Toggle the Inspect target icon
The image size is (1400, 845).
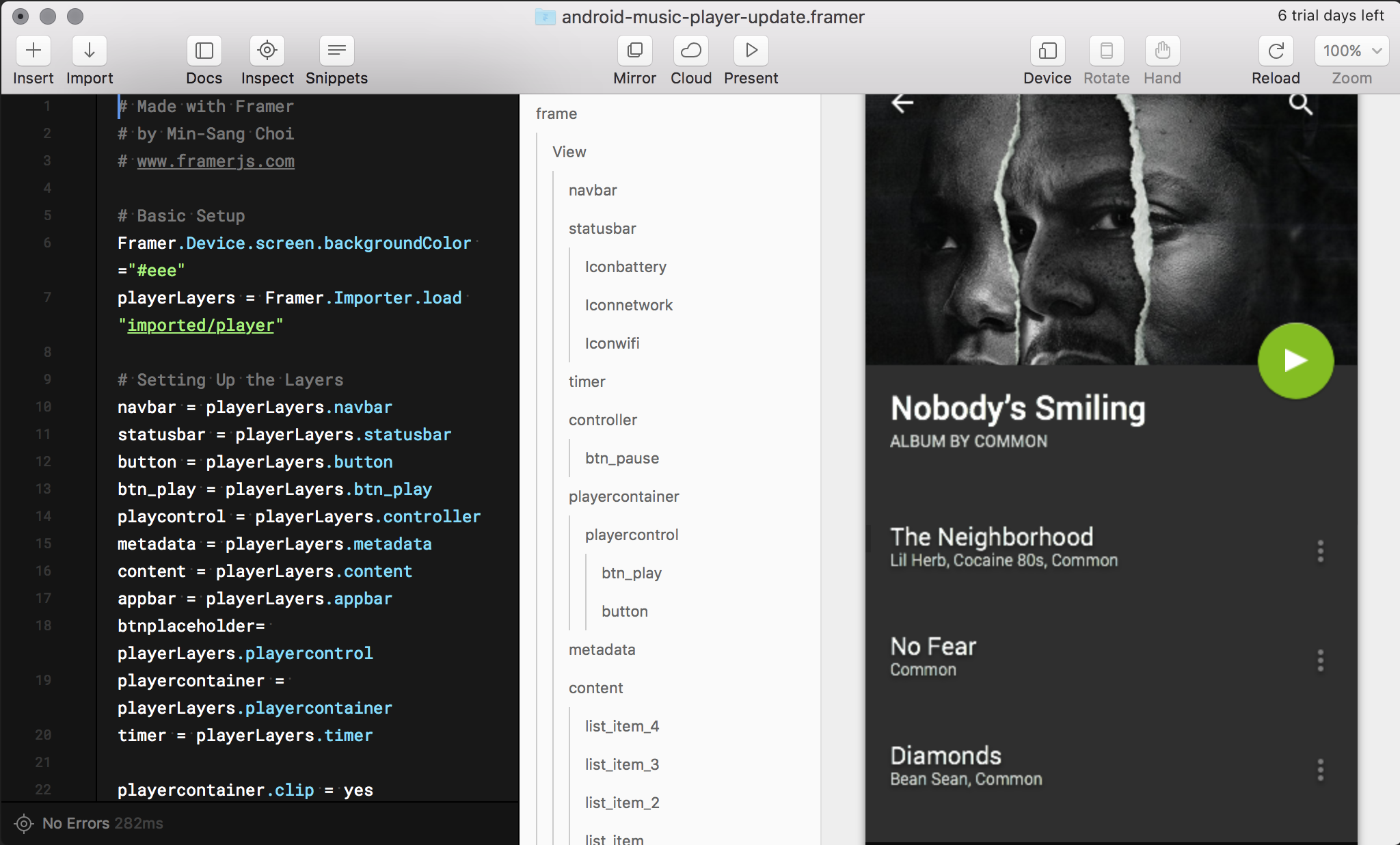(x=267, y=51)
